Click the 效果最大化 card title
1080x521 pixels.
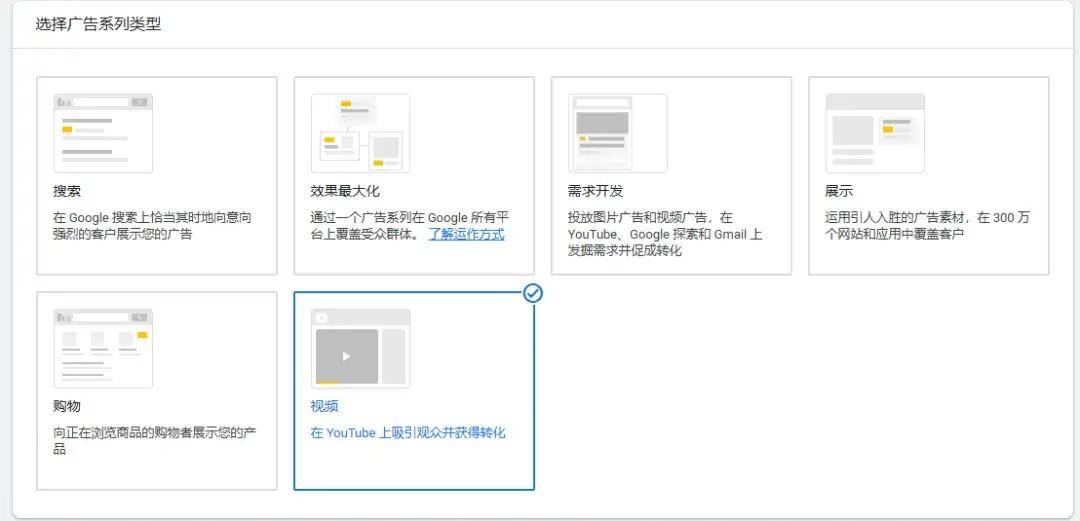tap(345, 191)
